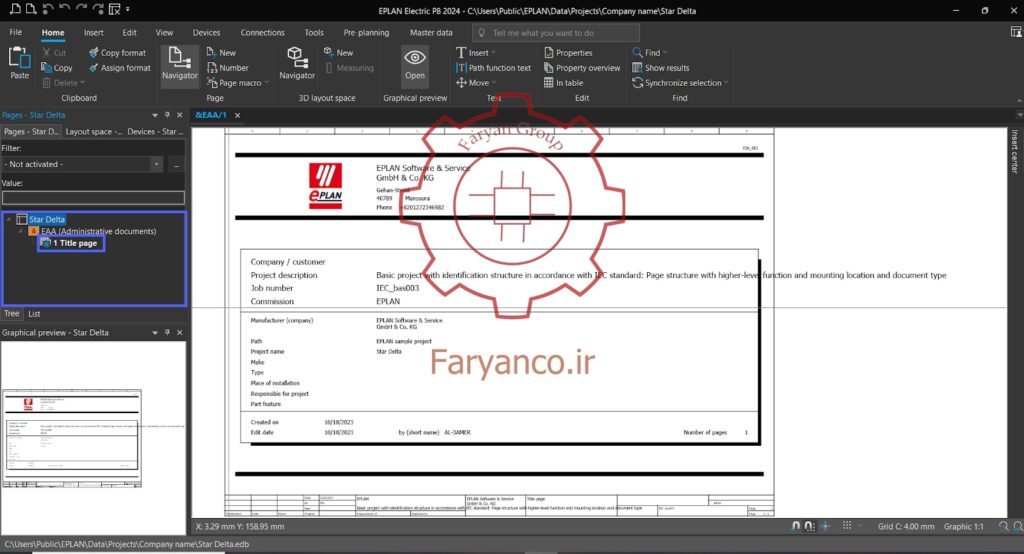The height and width of the screenshot is (554, 1024).
Task: Click 'Tell me what you want to do' search box
Action: (556, 33)
